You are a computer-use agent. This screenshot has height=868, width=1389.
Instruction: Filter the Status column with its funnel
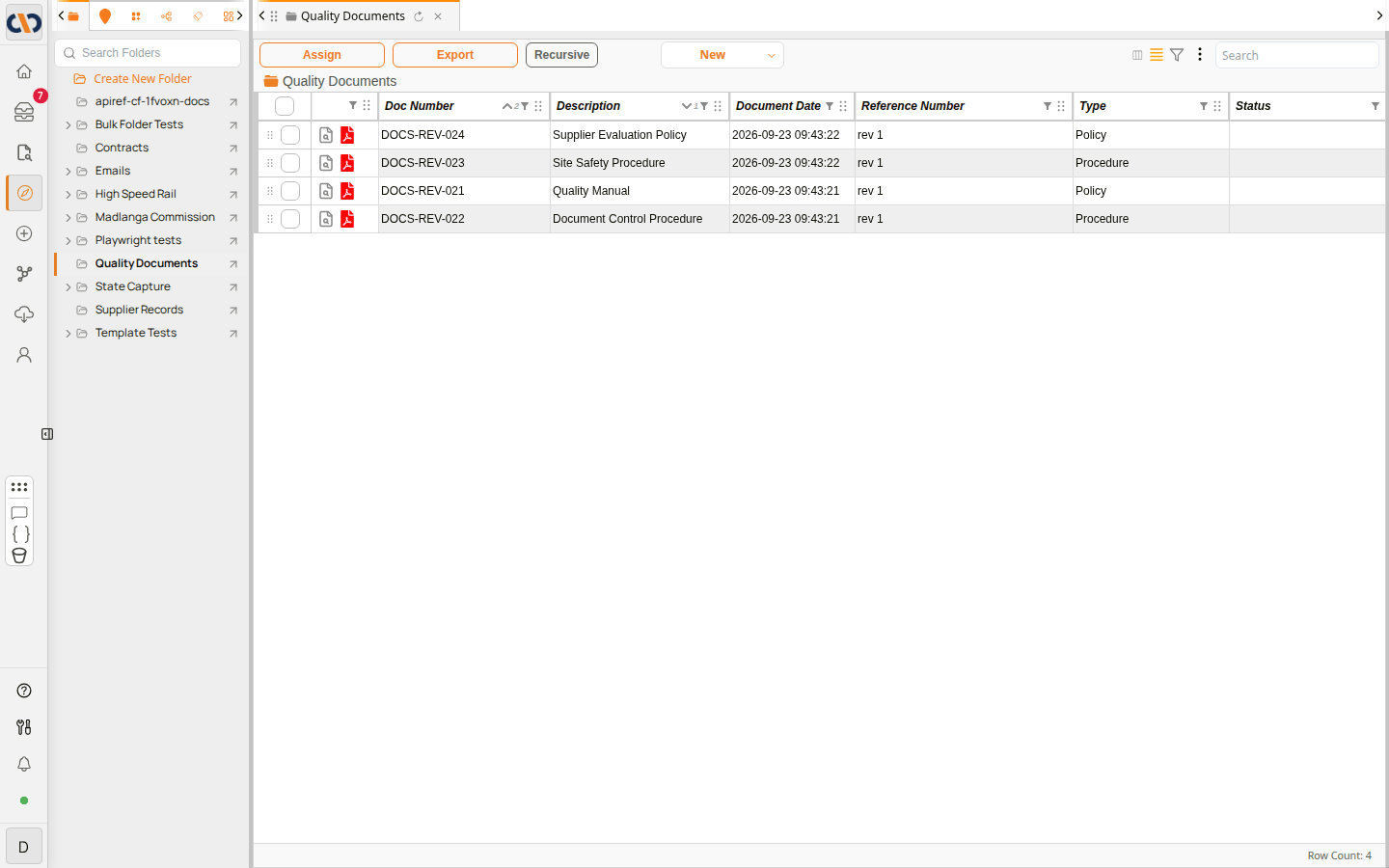(1375, 106)
